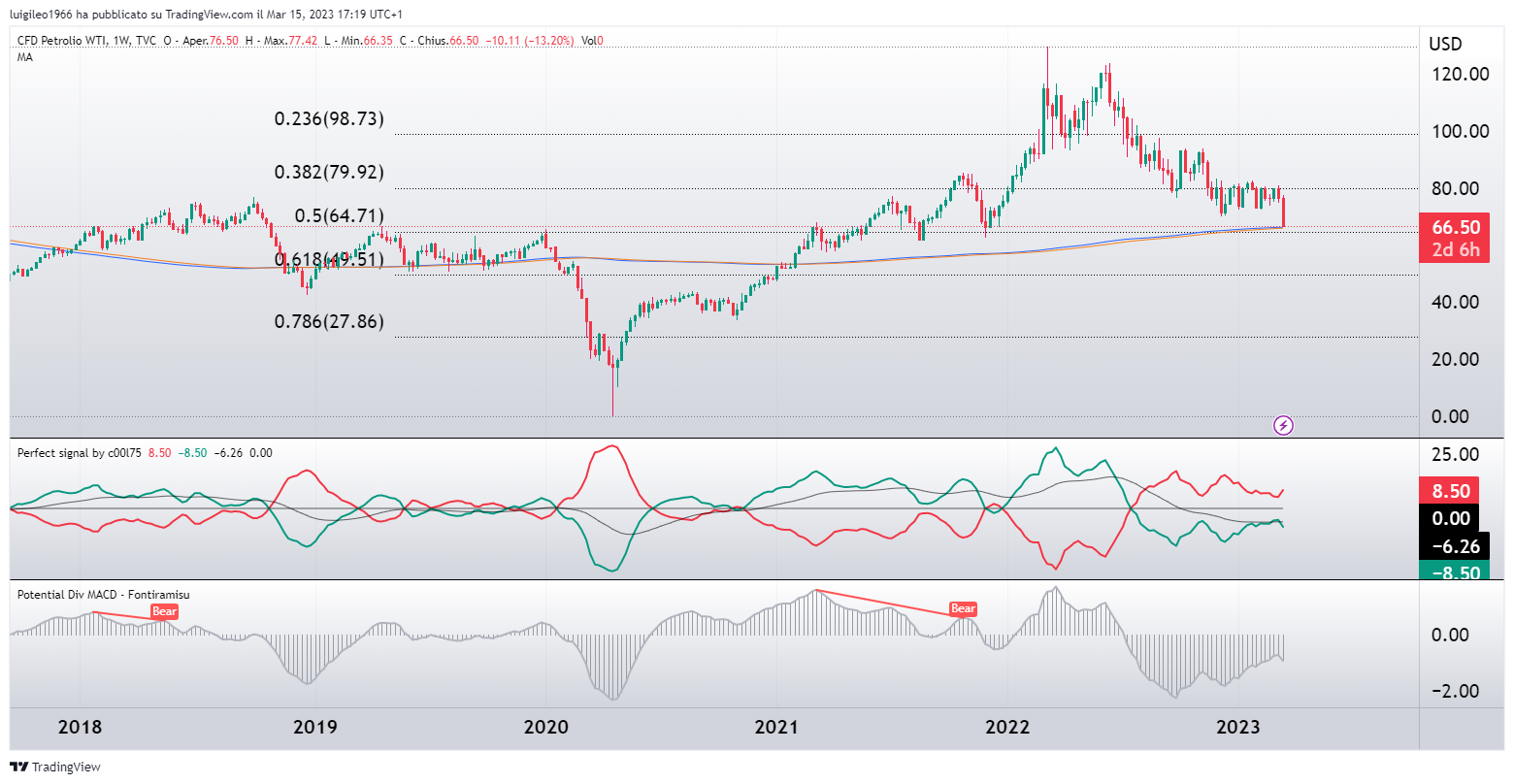Click the 40.00 price axis label
Viewport: 1514px width, 784px height.
[1456, 302]
